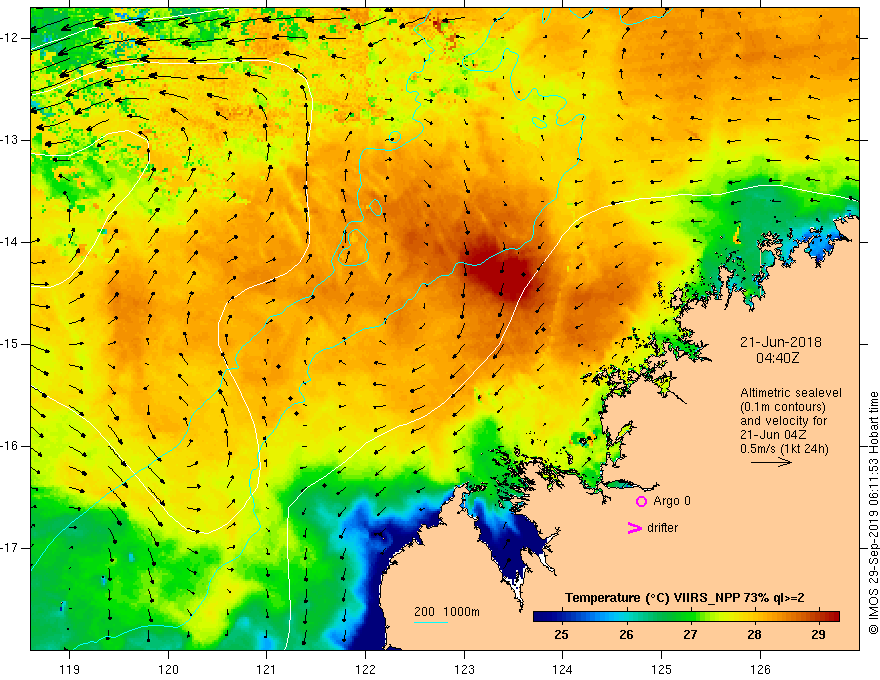Click the colorbar value 27
The width and height of the screenshot is (880, 680).
tap(690, 635)
